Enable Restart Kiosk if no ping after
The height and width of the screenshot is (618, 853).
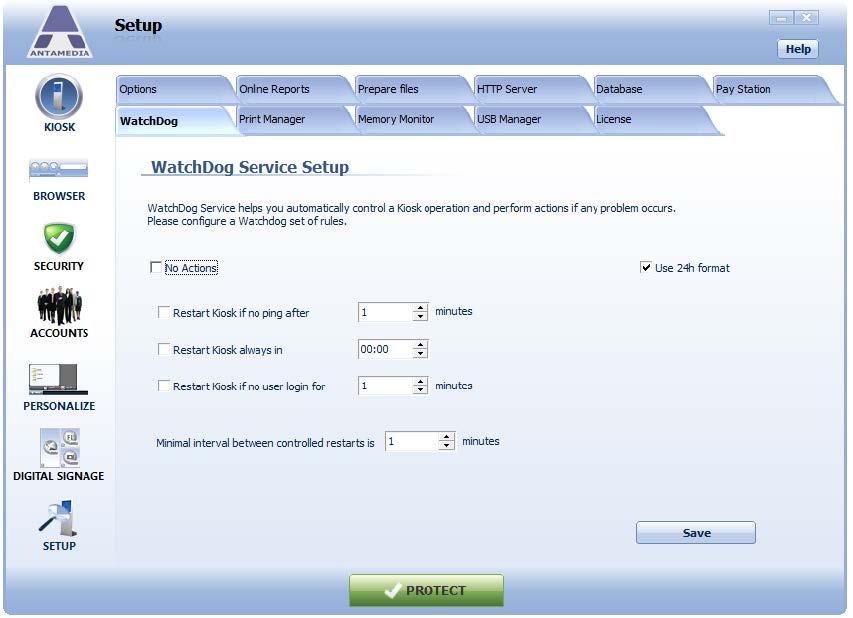(163, 312)
